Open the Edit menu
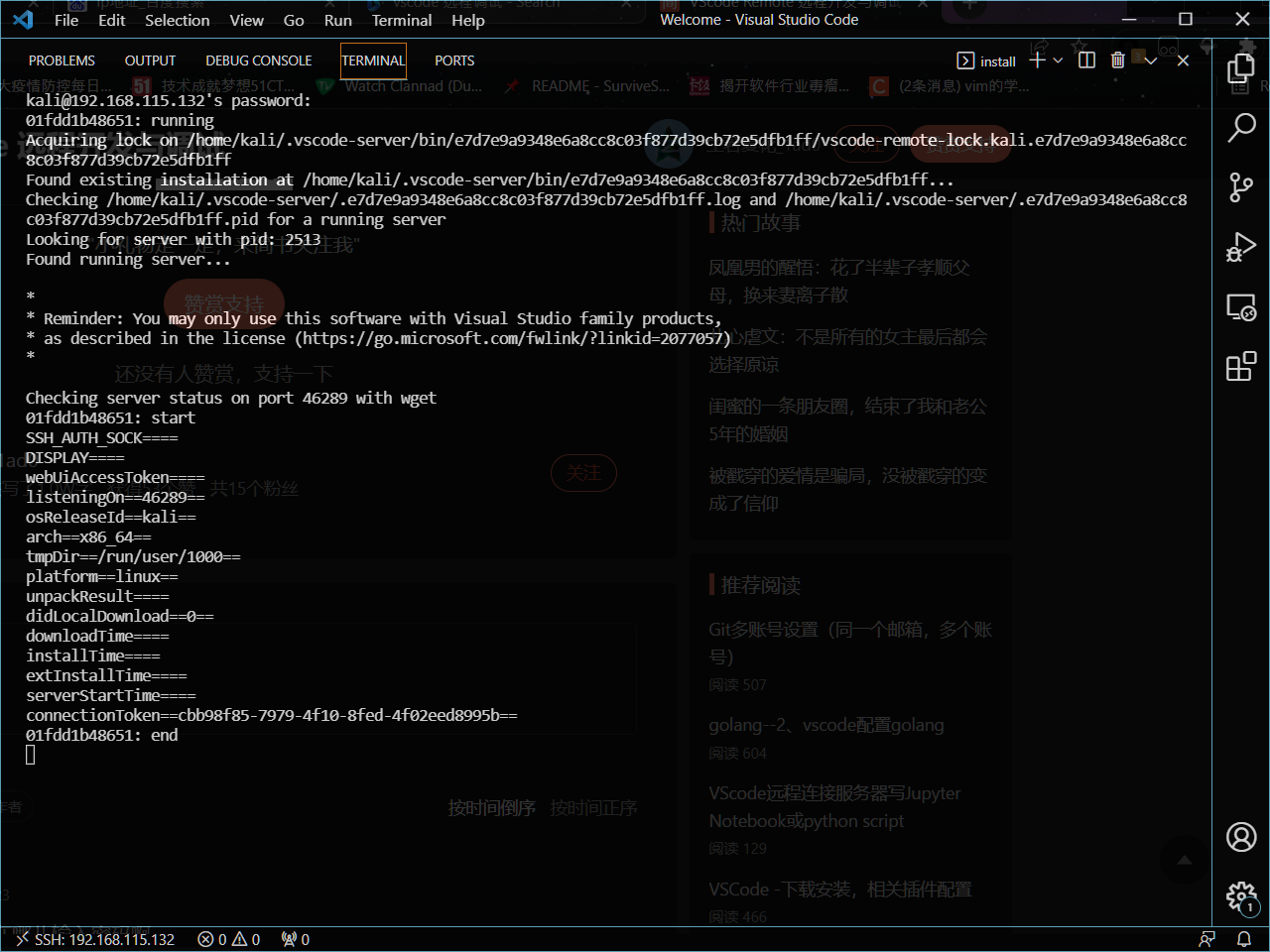 (x=112, y=20)
